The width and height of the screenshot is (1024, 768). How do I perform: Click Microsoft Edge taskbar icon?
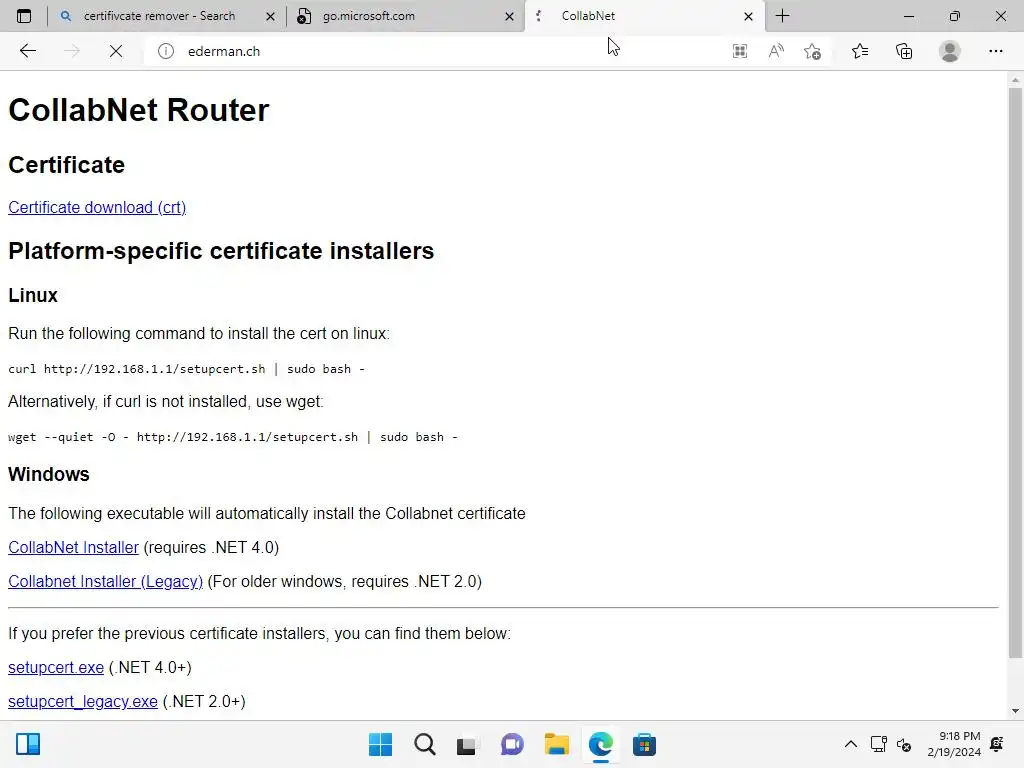pyautogui.click(x=600, y=744)
